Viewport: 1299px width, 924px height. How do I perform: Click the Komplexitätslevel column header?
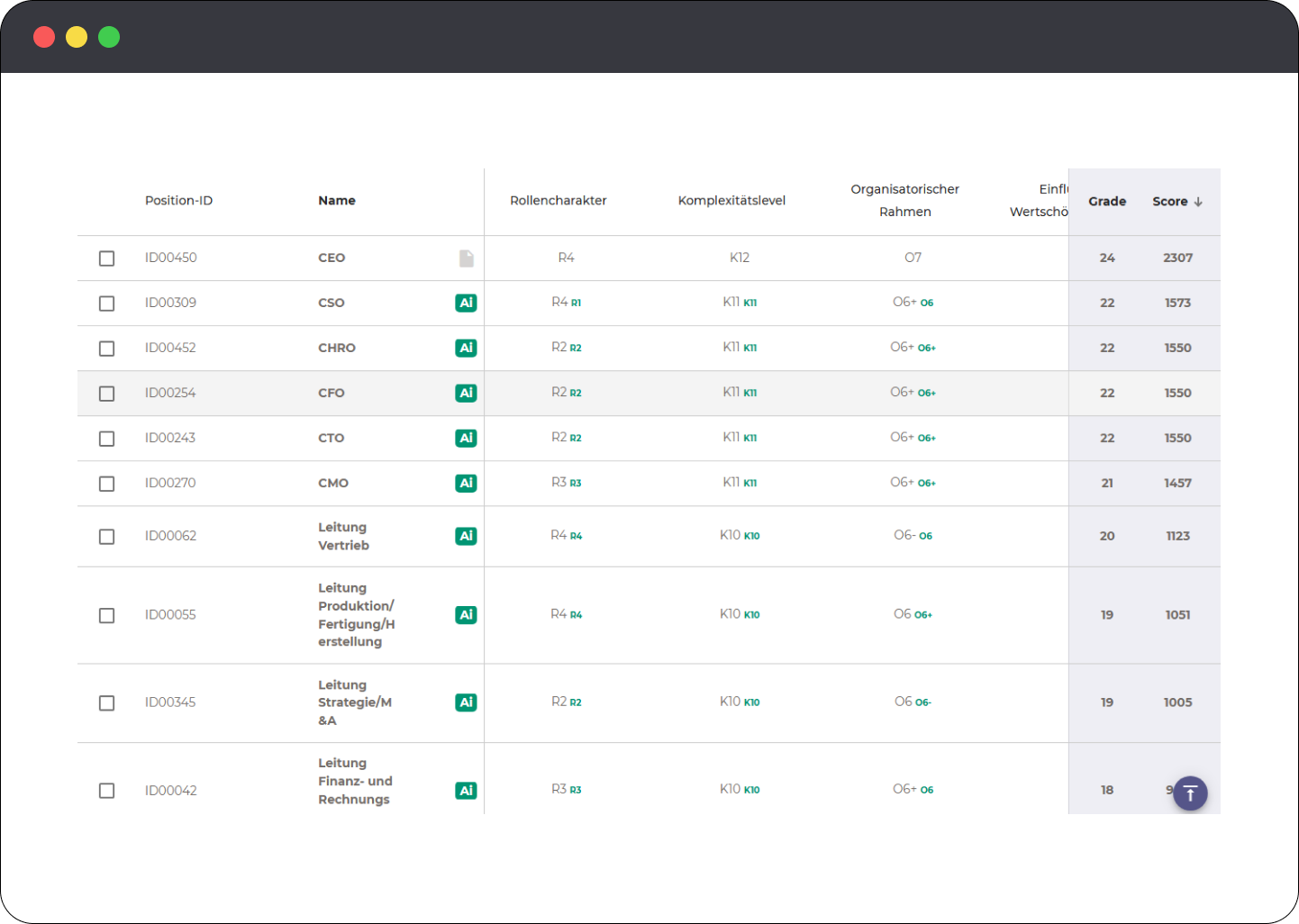[x=731, y=200]
